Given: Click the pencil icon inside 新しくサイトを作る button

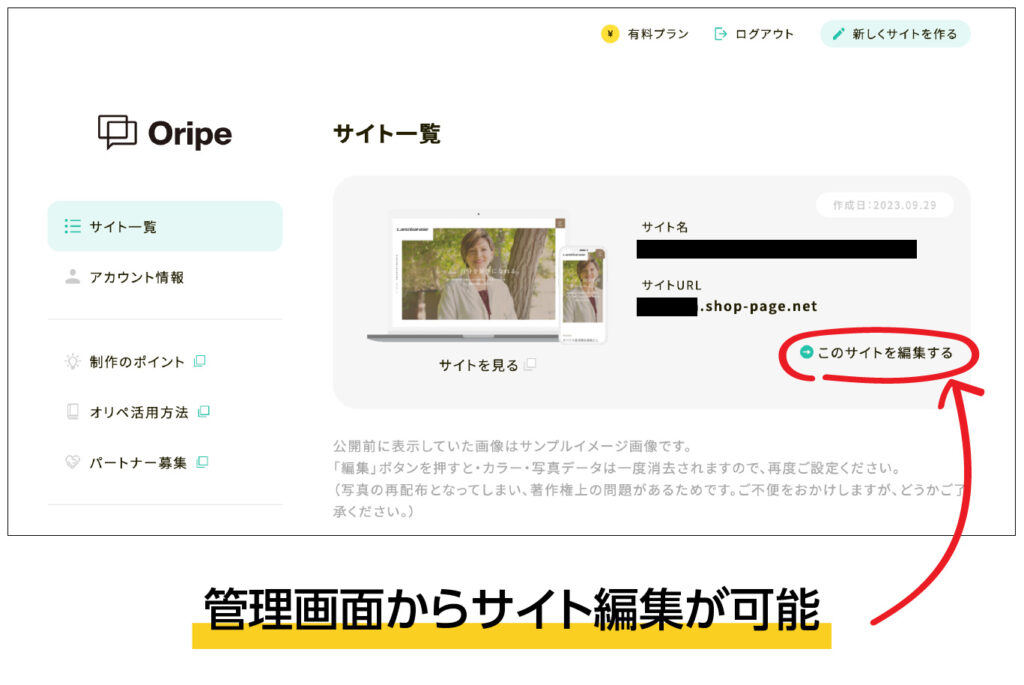Looking at the screenshot, I should pos(837,33).
